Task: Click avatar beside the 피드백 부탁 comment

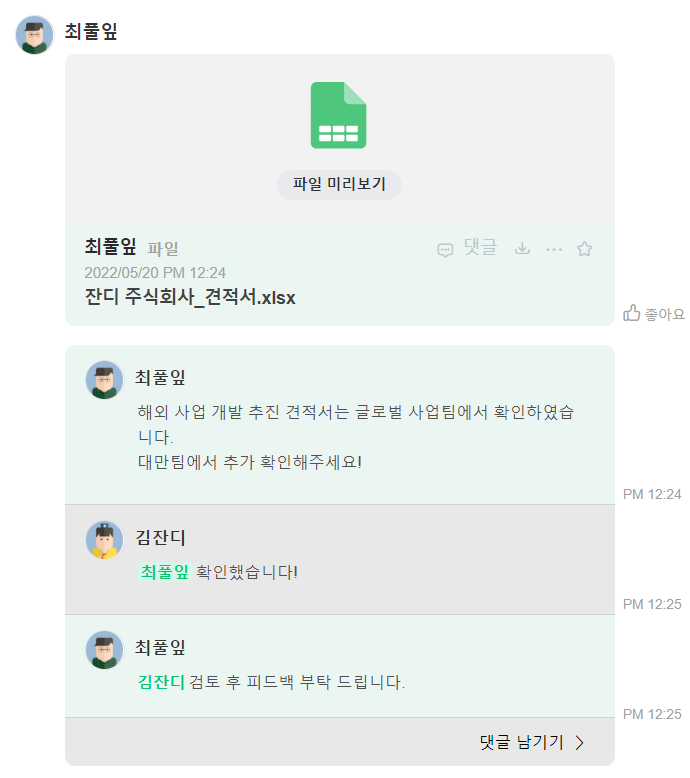Action: click(x=104, y=650)
